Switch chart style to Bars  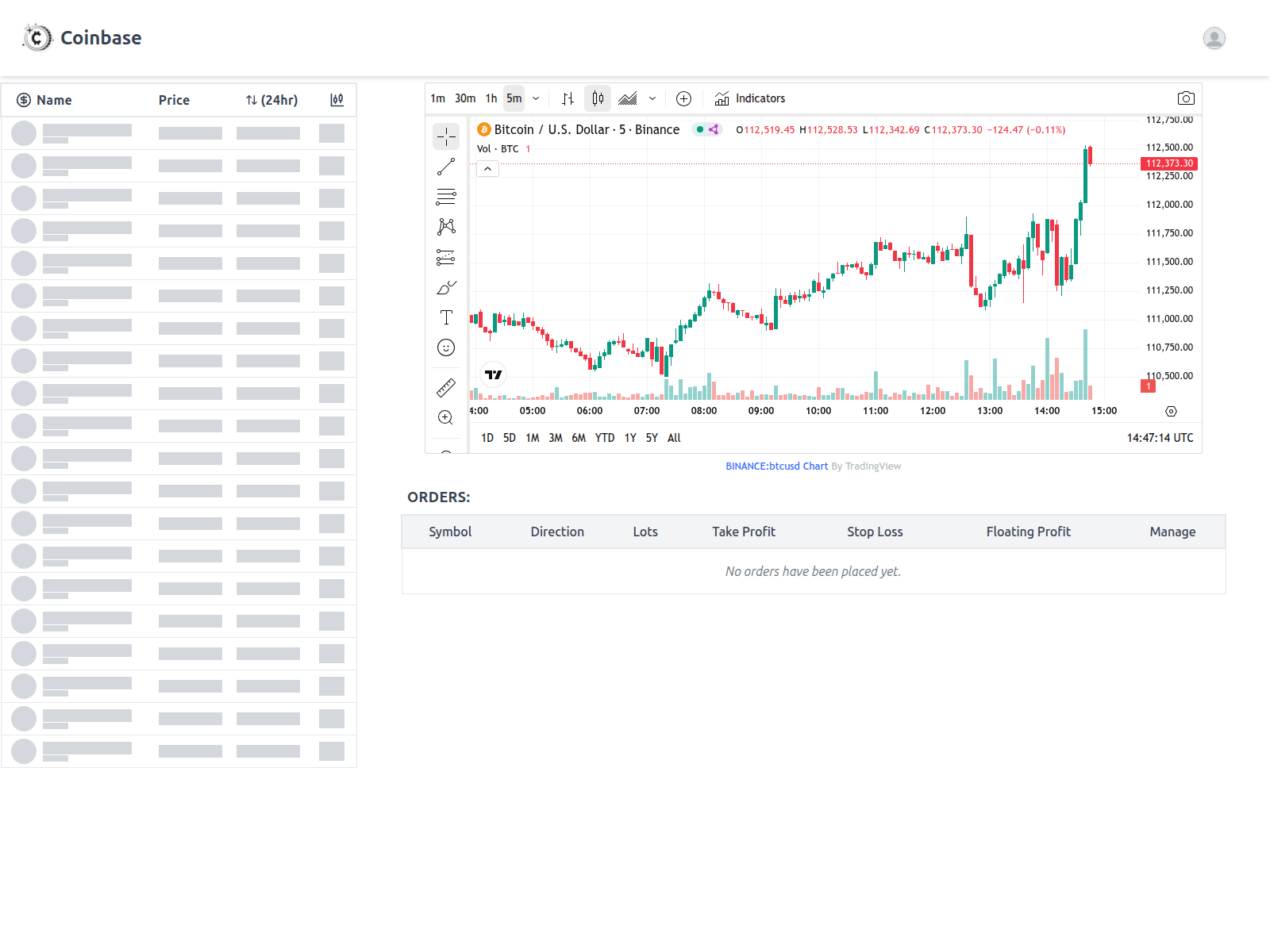click(568, 98)
